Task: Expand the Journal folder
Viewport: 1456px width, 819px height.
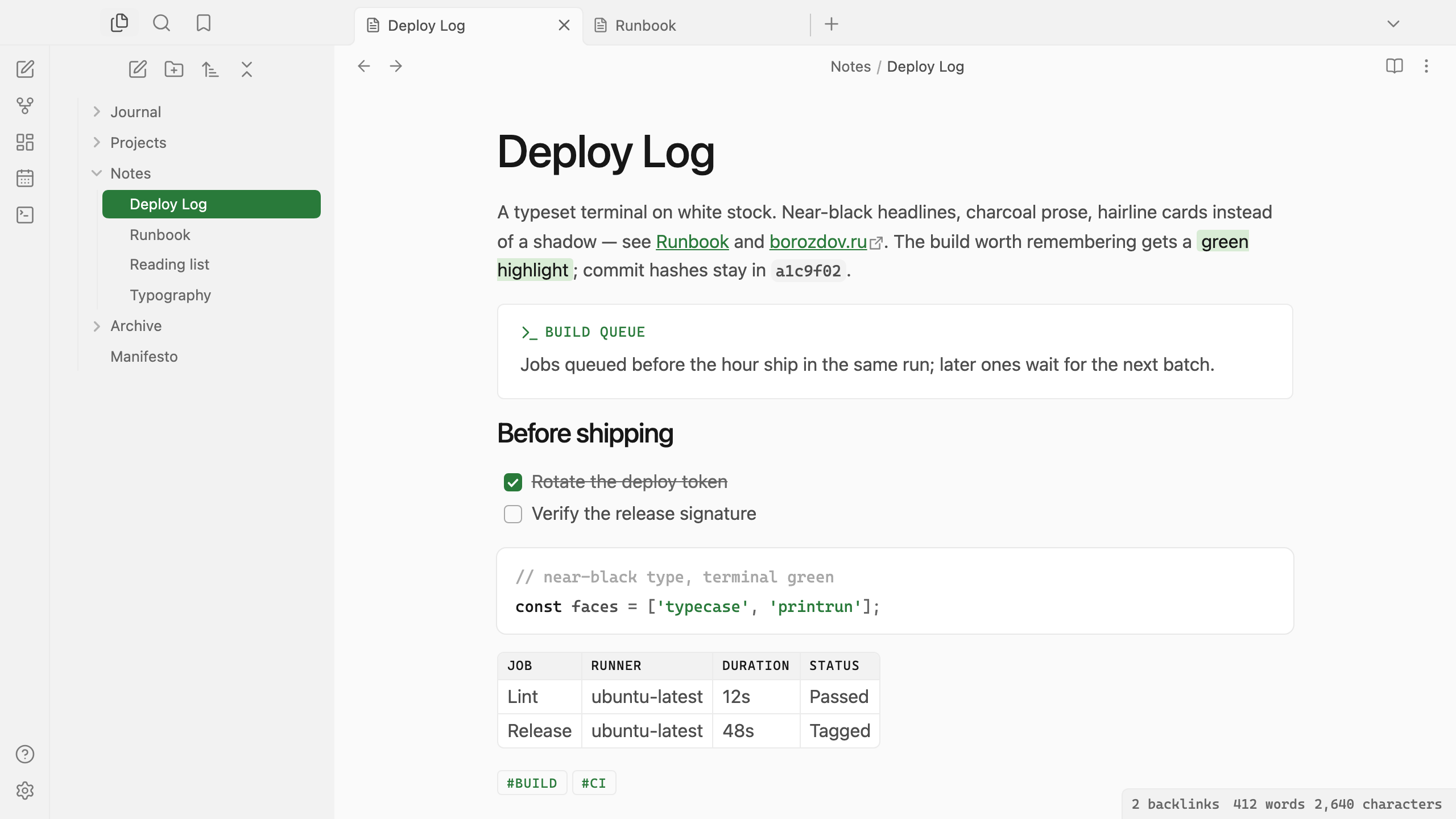Action: click(x=97, y=112)
